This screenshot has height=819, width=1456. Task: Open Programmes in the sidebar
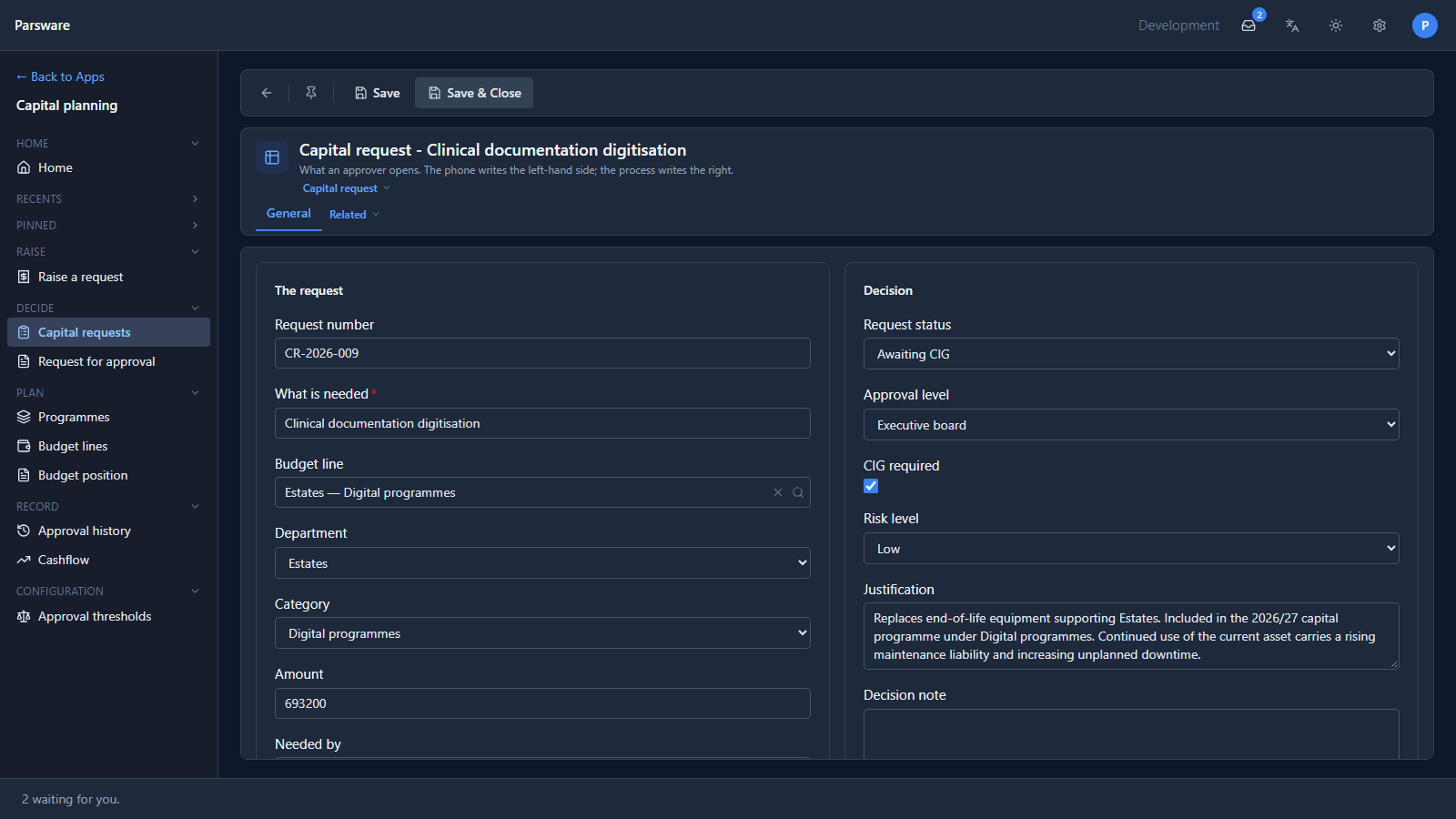(108, 417)
